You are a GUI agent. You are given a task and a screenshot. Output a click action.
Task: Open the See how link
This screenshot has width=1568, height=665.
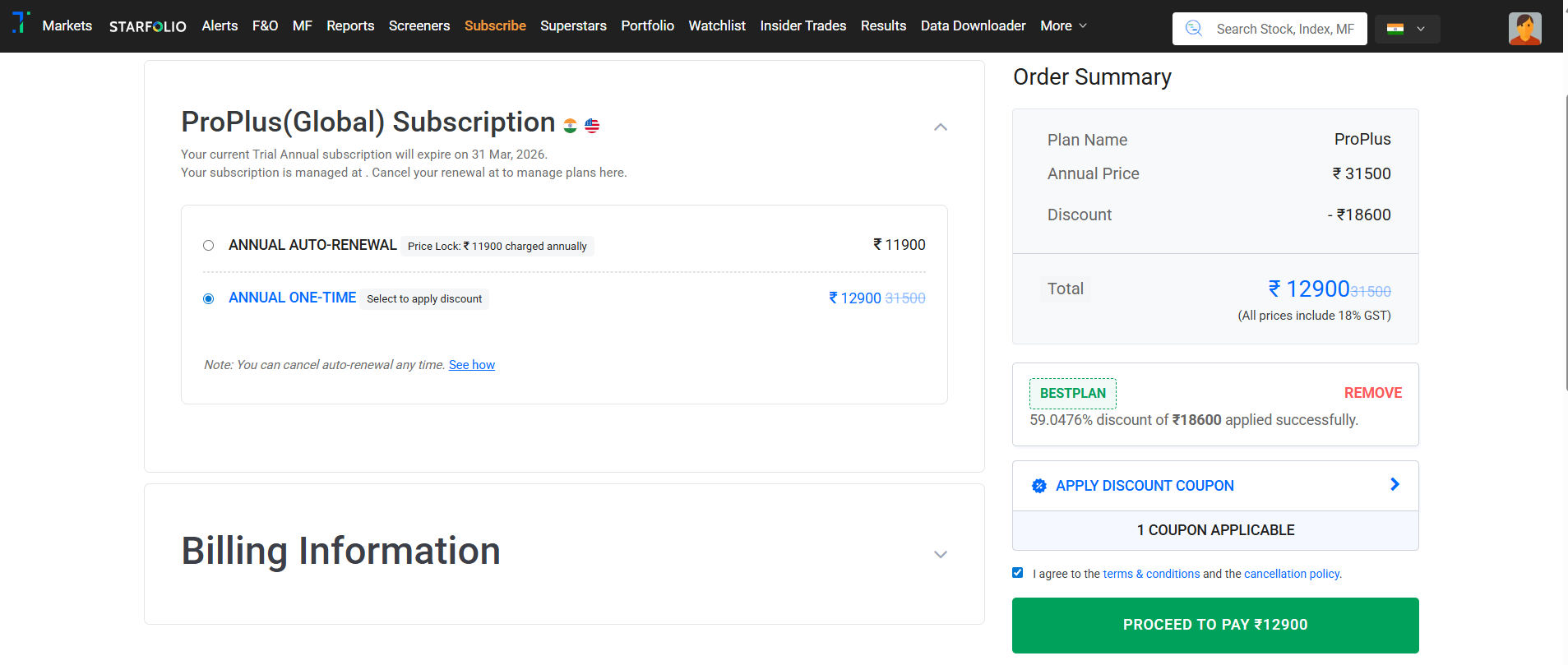[472, 365]
